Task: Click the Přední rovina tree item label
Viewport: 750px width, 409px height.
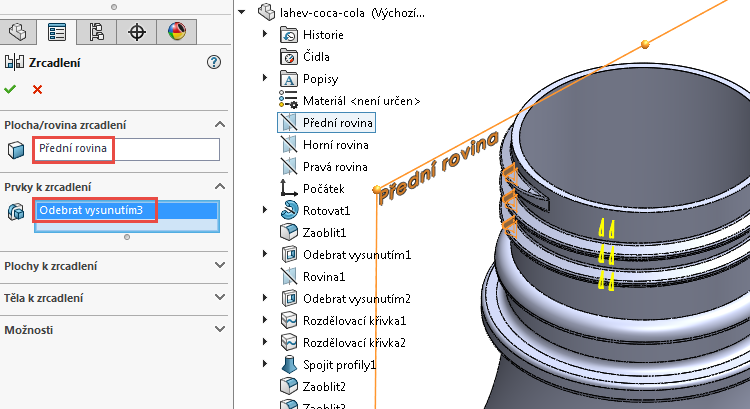Action: click(338, 123)
